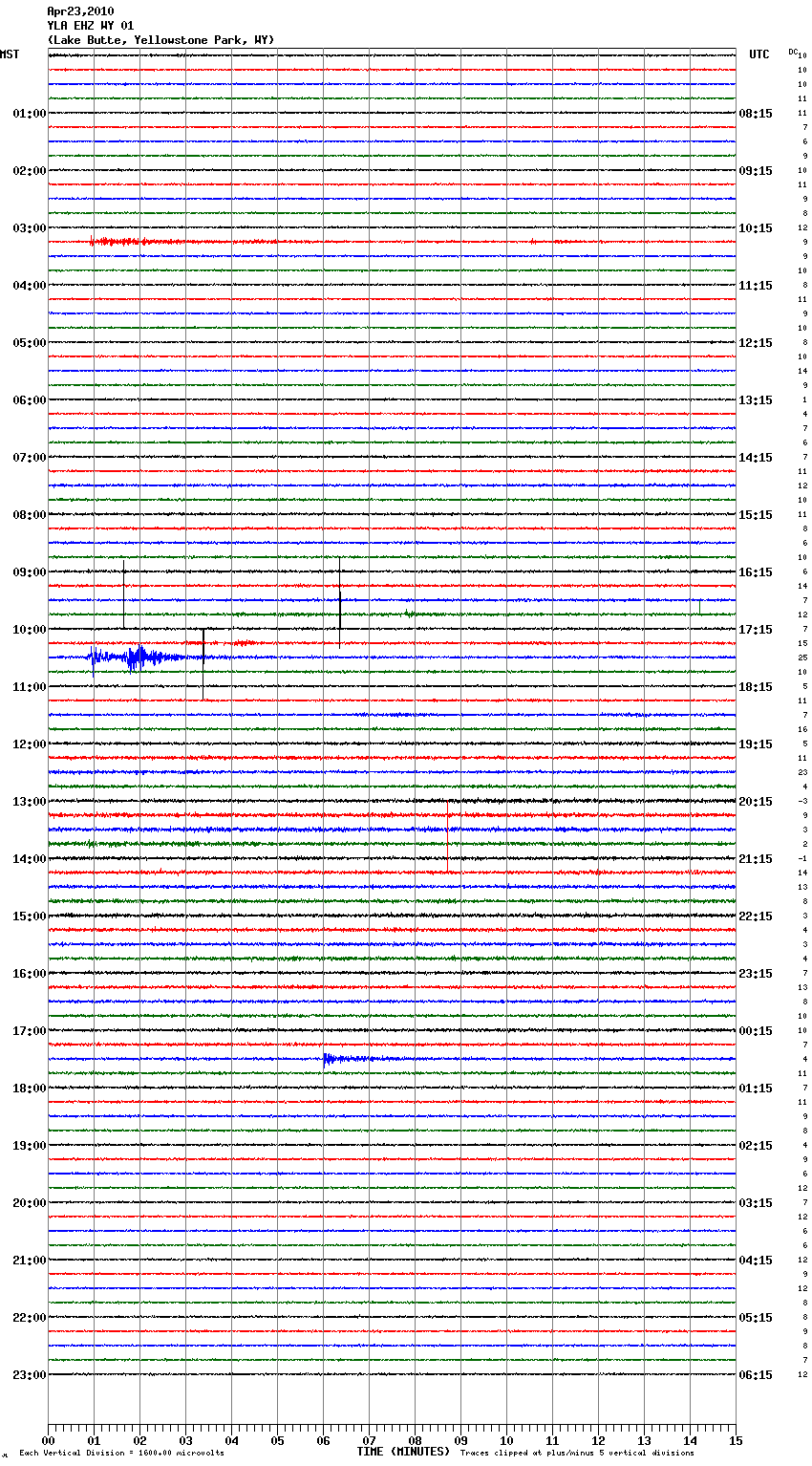Screen dimensions: 812x1466
Task: Click the large blue earthquake burst after 10:00 MST
Action: [x=139, y=658]
